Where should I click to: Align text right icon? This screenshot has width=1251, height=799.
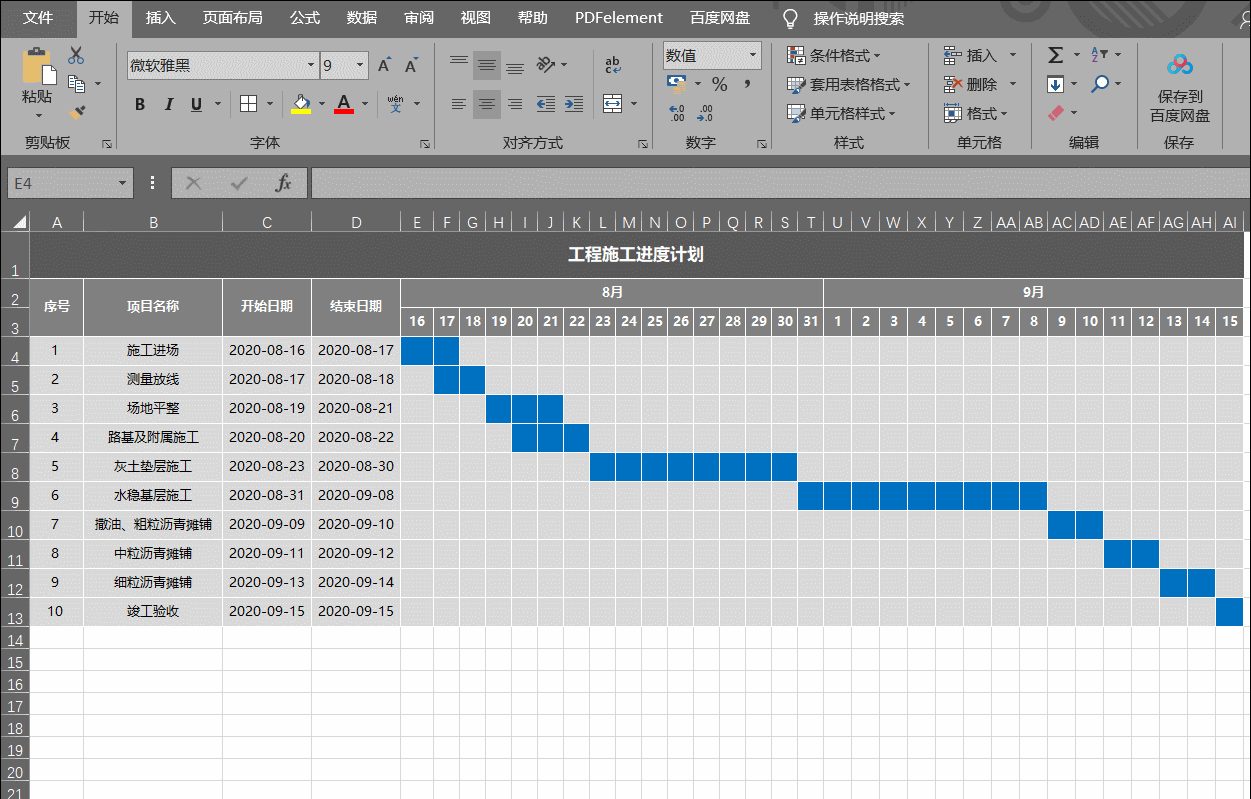pyautogui.click(x=515, y=104)
